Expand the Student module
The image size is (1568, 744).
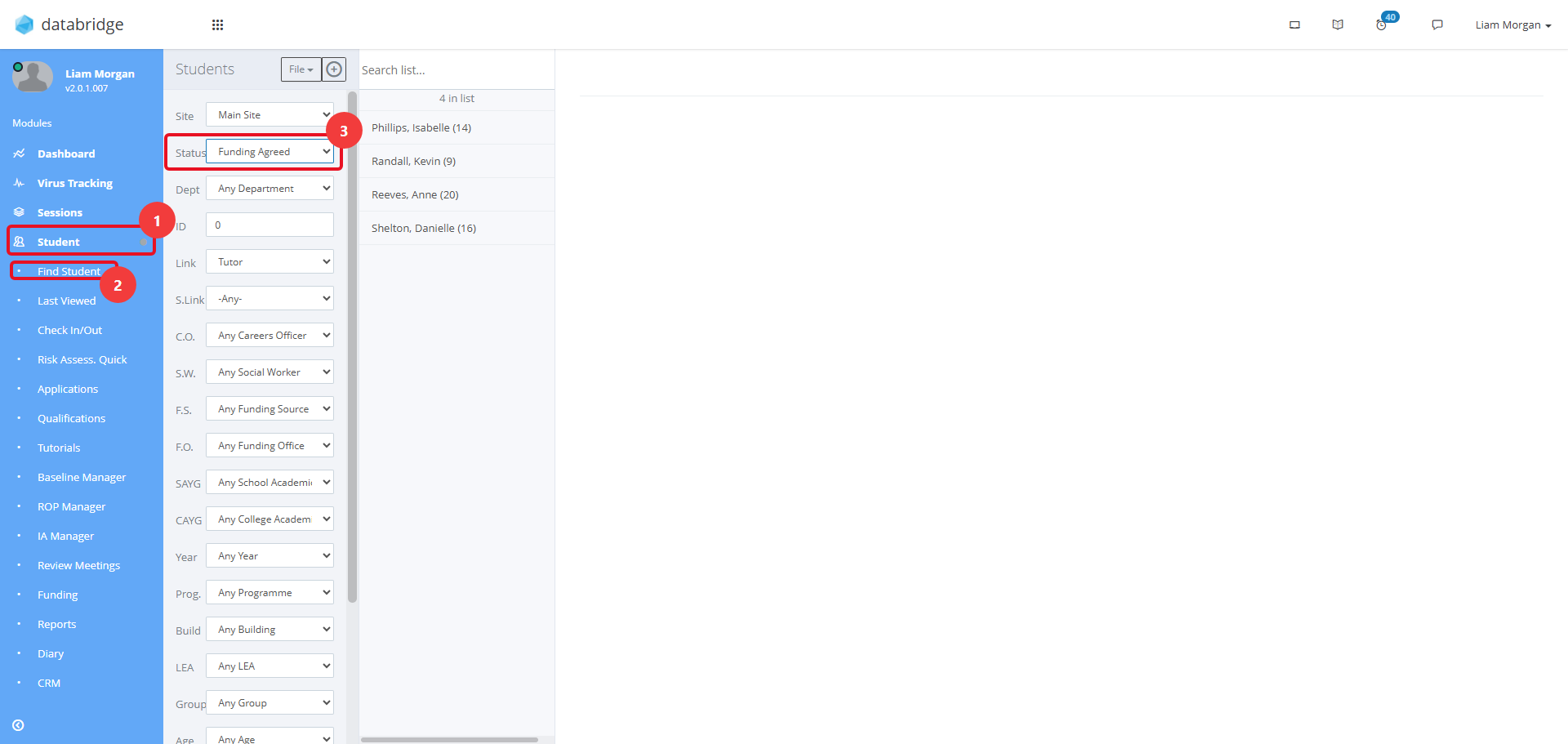click(x=59, y=242)
